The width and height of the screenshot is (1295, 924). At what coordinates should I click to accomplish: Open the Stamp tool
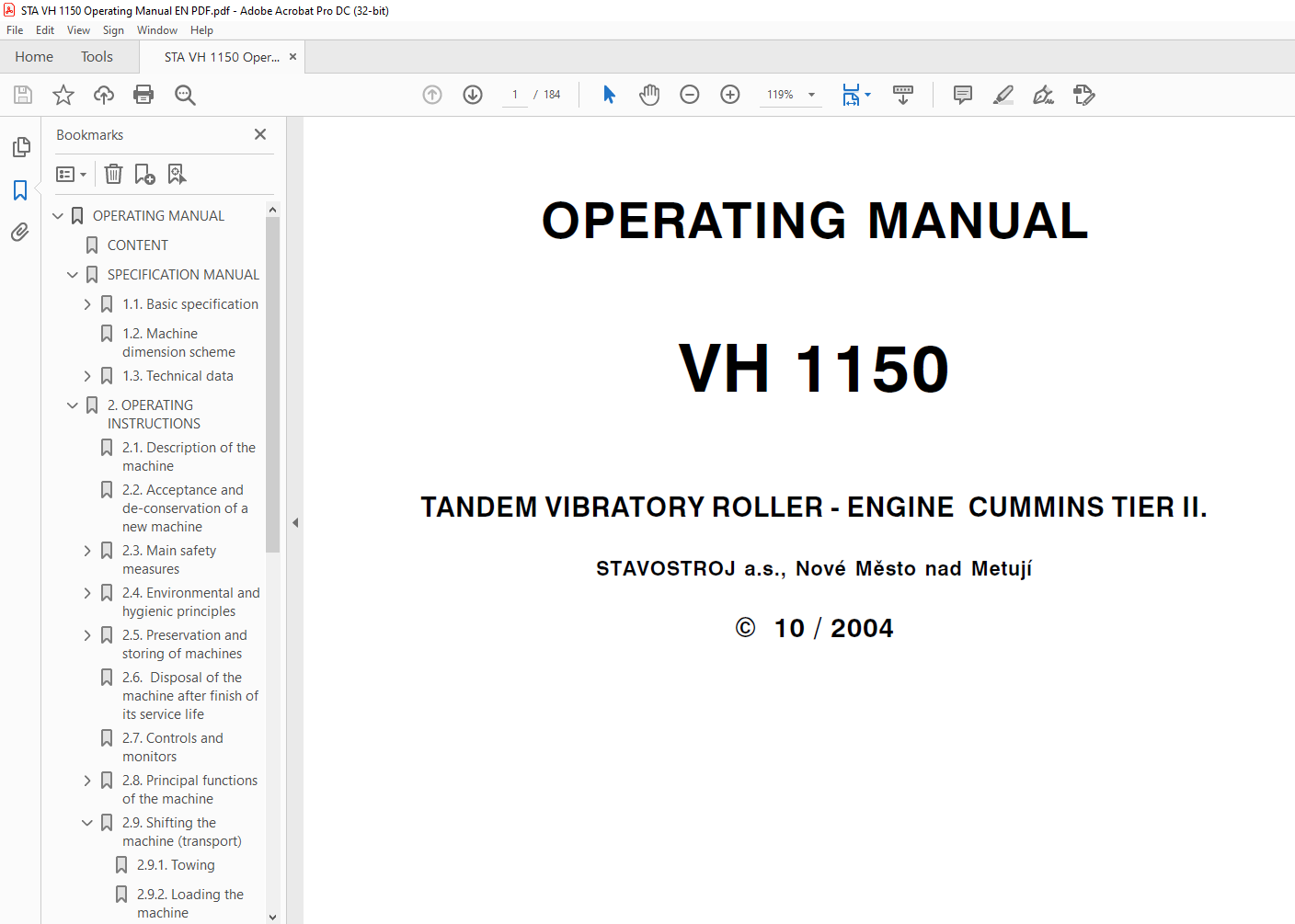1084,95
